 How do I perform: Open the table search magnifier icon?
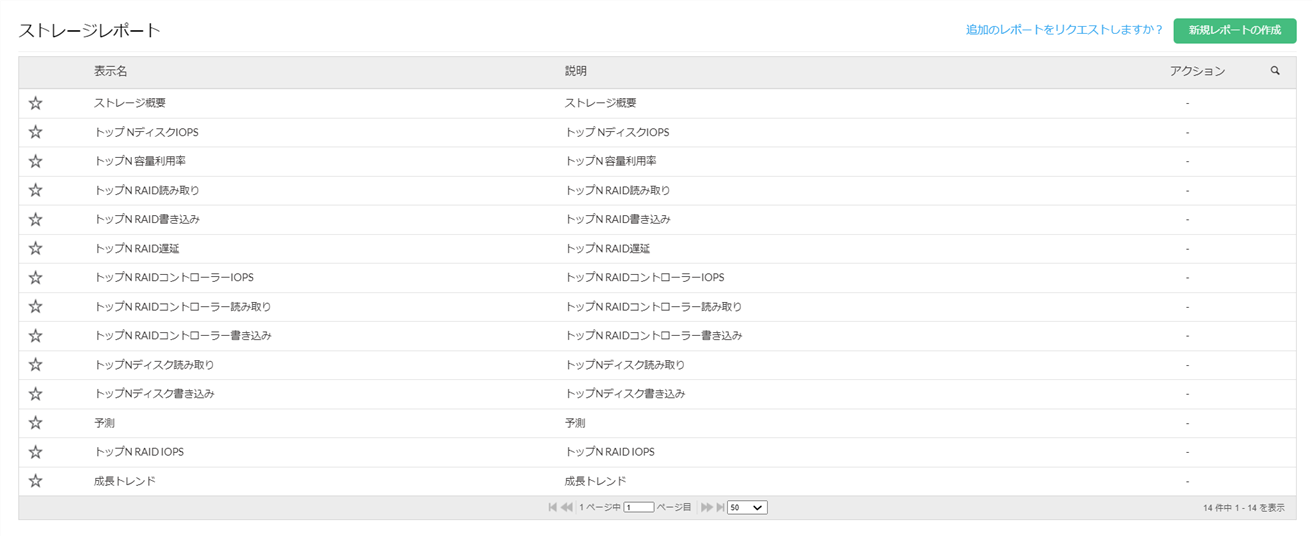(x=1275, y=71)
